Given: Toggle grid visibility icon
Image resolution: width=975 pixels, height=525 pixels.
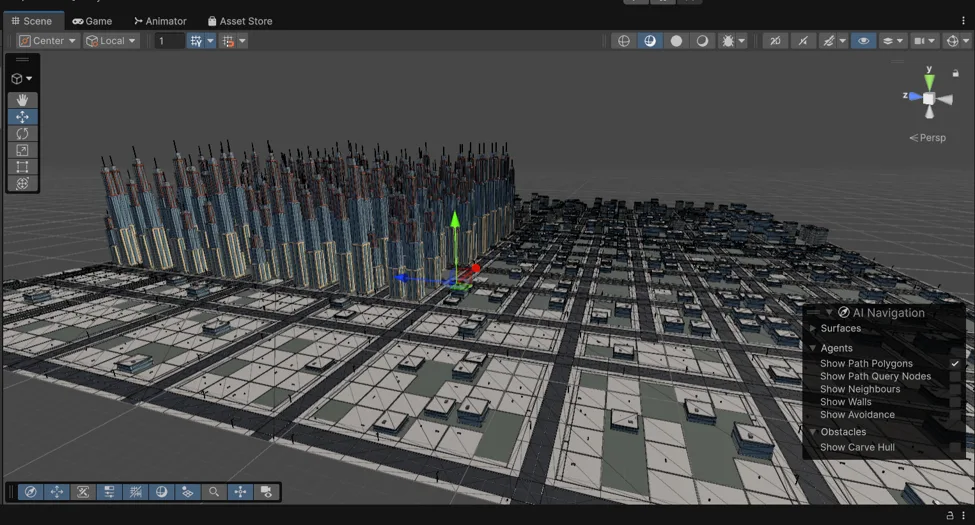Looking at the screenshot, I should click(x=196, y=41).
